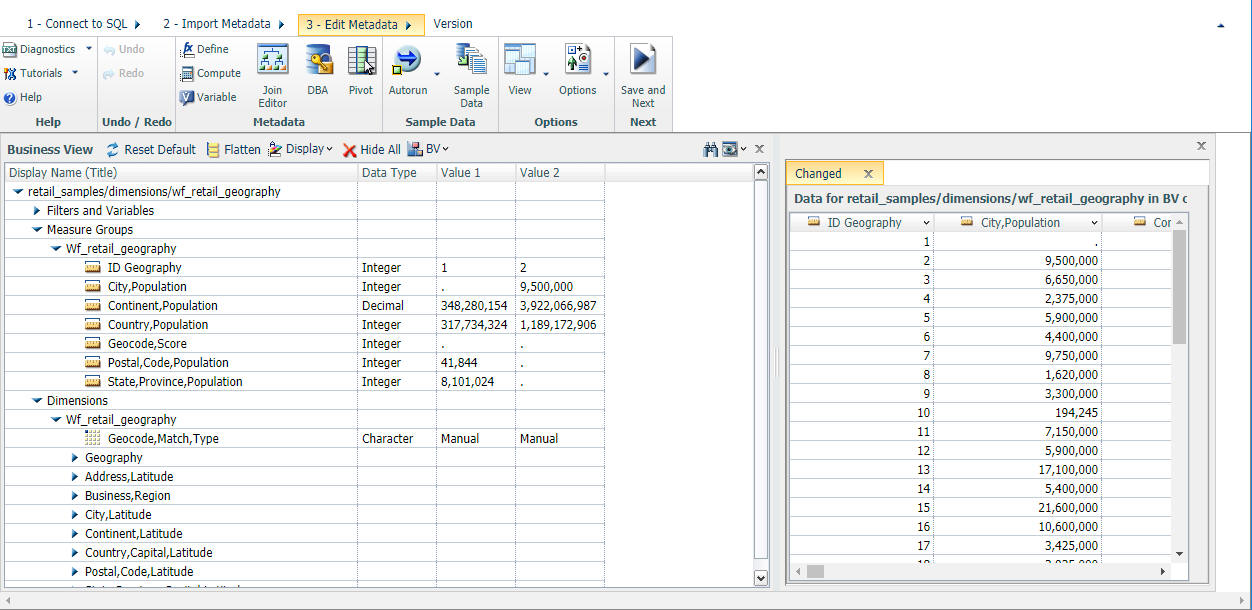Select the Continent,Population measure
The width and height of the screenshot is (1252, 610).
304,306
